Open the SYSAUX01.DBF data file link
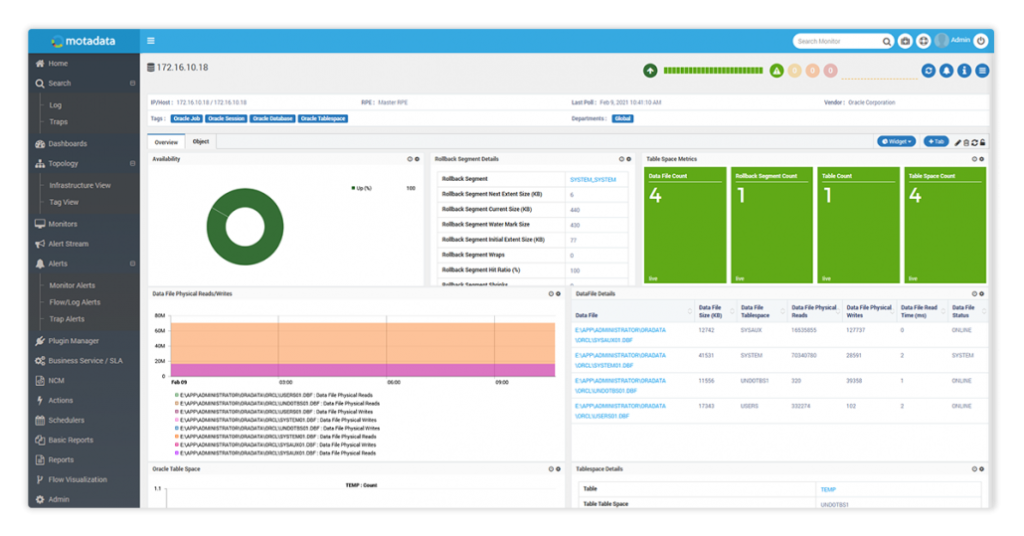 (x=619, y=333)
